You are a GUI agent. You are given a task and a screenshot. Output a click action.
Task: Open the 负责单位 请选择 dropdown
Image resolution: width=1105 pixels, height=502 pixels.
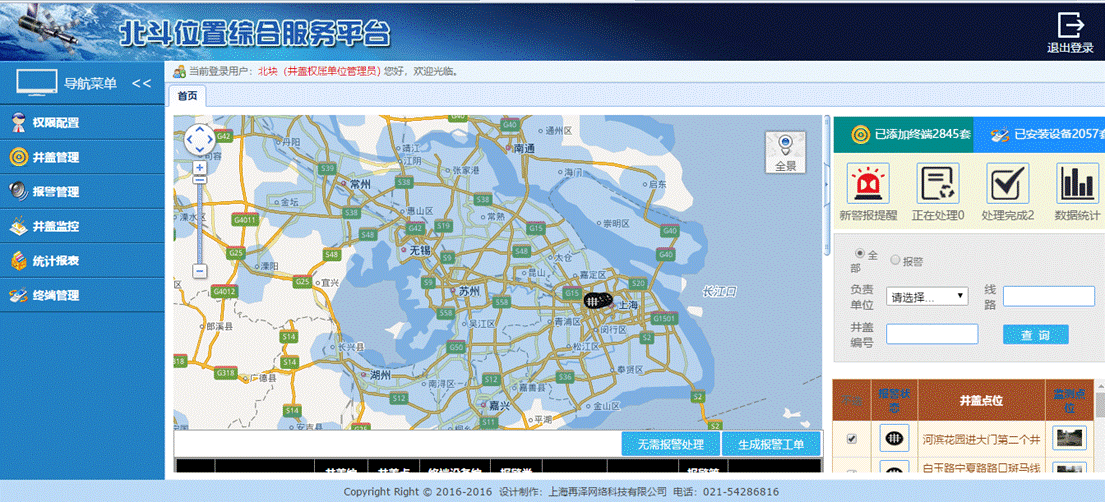pos(927,296)
